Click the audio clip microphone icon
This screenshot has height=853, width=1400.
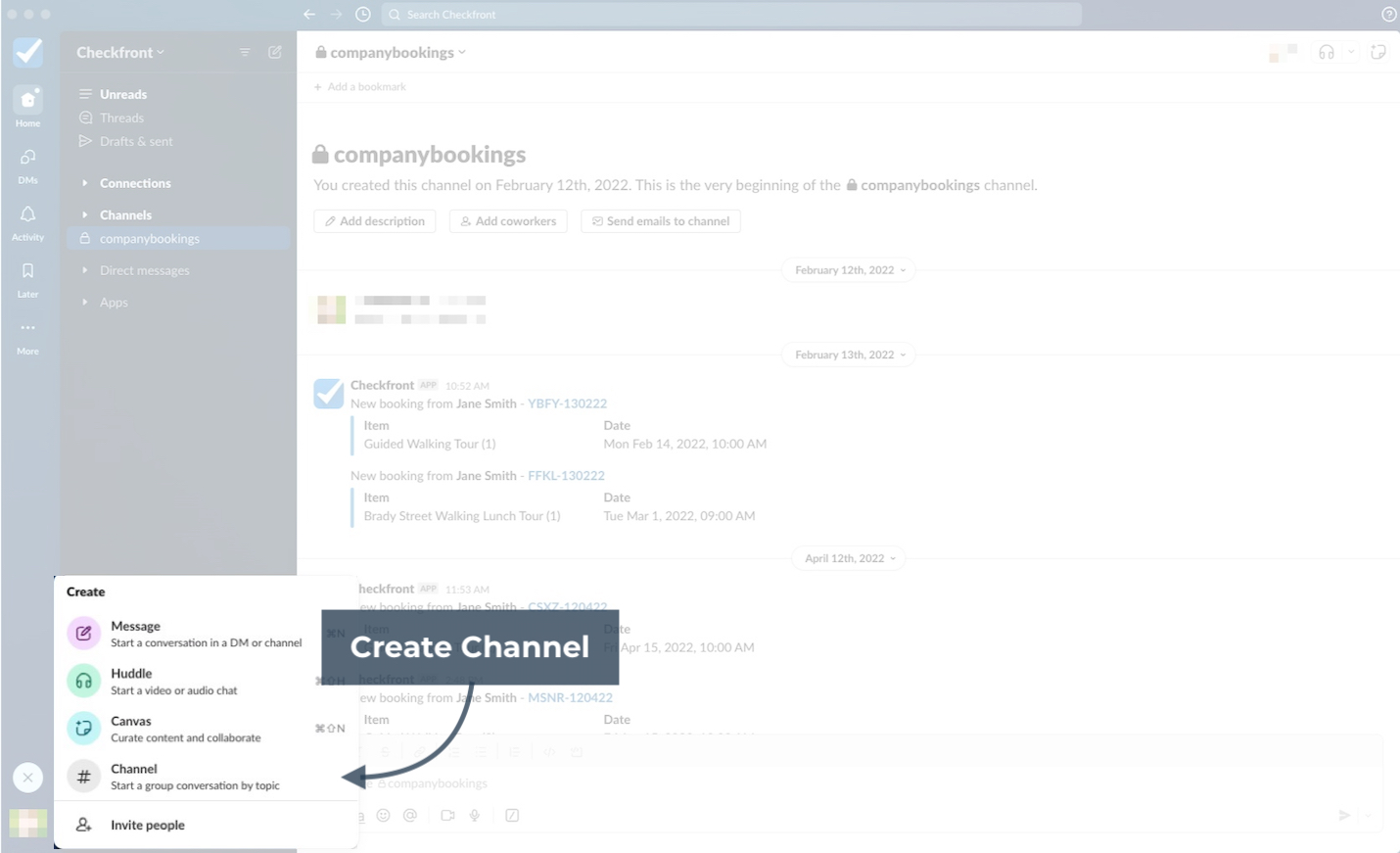pyautogui.click(x=475, y=815)
